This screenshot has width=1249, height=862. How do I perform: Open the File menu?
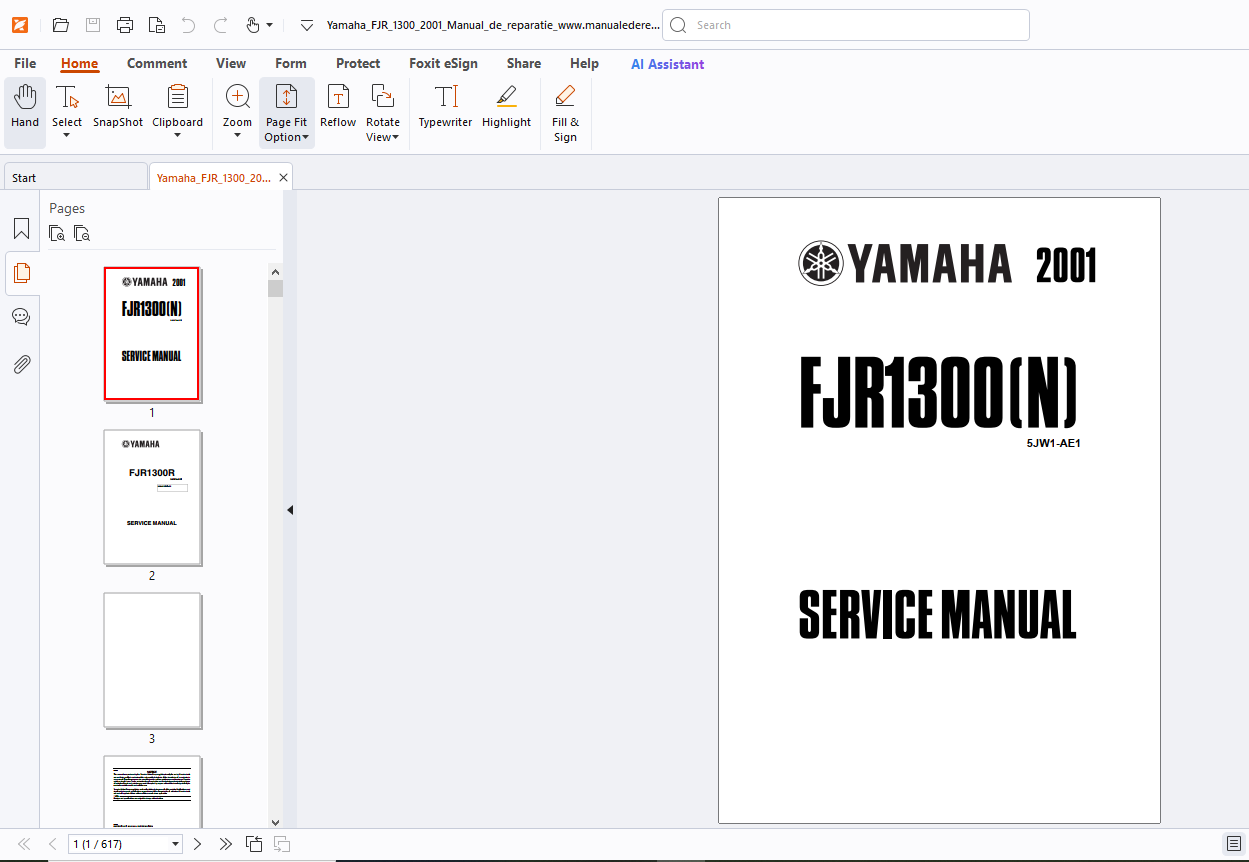coord(25,63)
